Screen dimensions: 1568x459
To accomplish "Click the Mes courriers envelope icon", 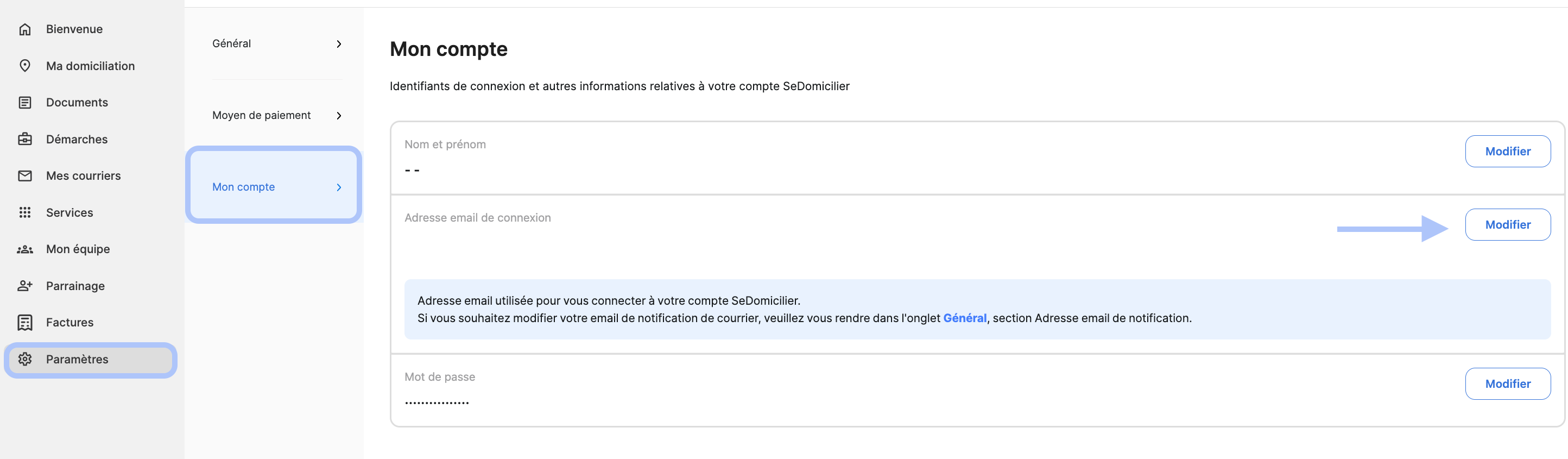I will click(x=25, y=176).
